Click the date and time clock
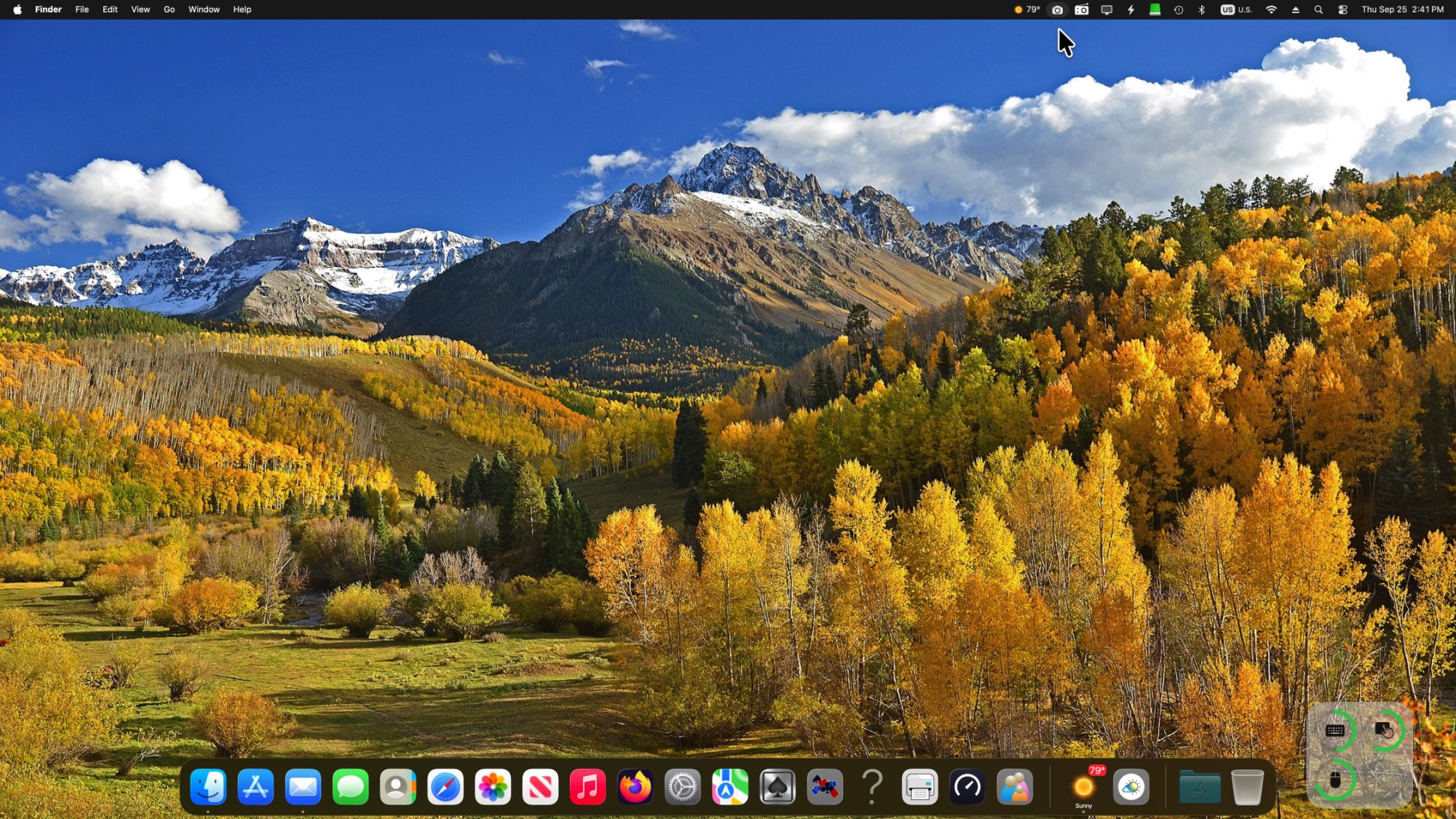 click(x=1402, y=9)
